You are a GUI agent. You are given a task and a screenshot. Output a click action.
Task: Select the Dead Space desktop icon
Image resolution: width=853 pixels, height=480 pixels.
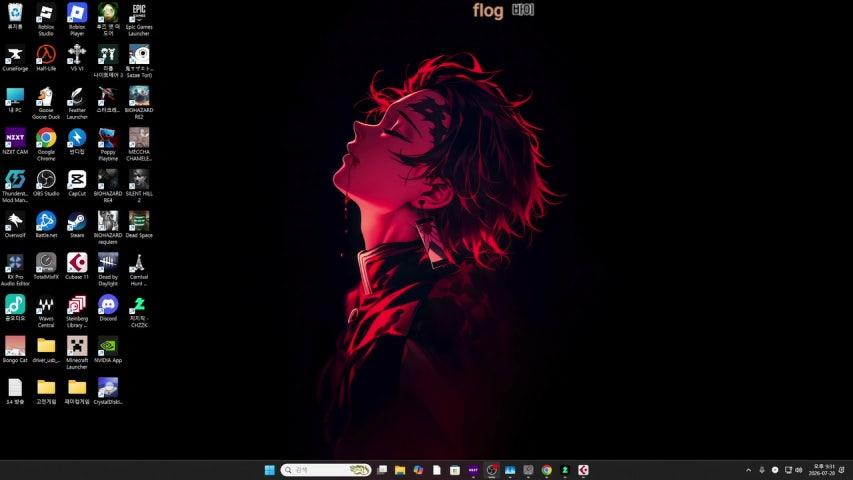click(x=139, y=225)
